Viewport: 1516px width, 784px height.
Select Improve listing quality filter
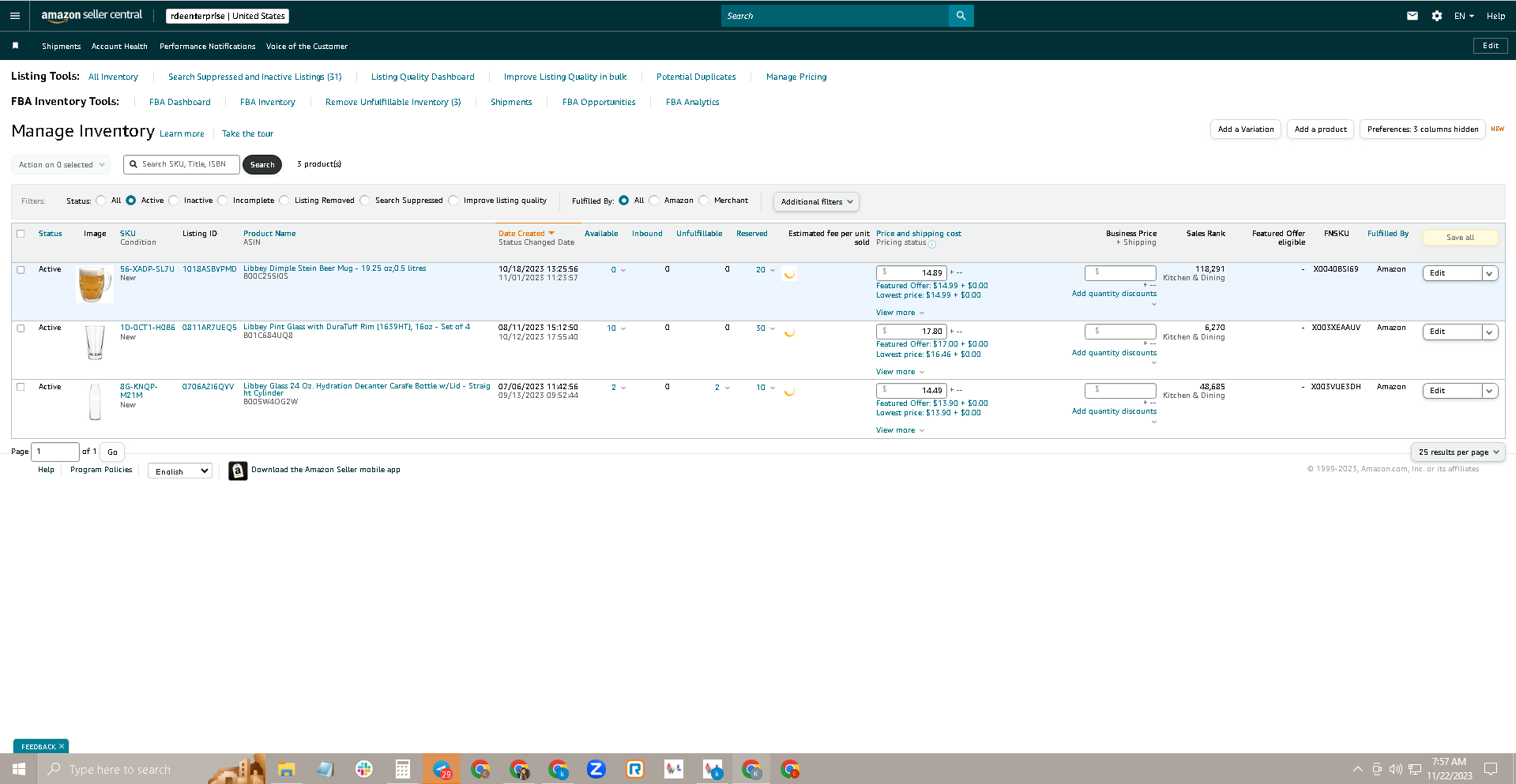(453, 201)
